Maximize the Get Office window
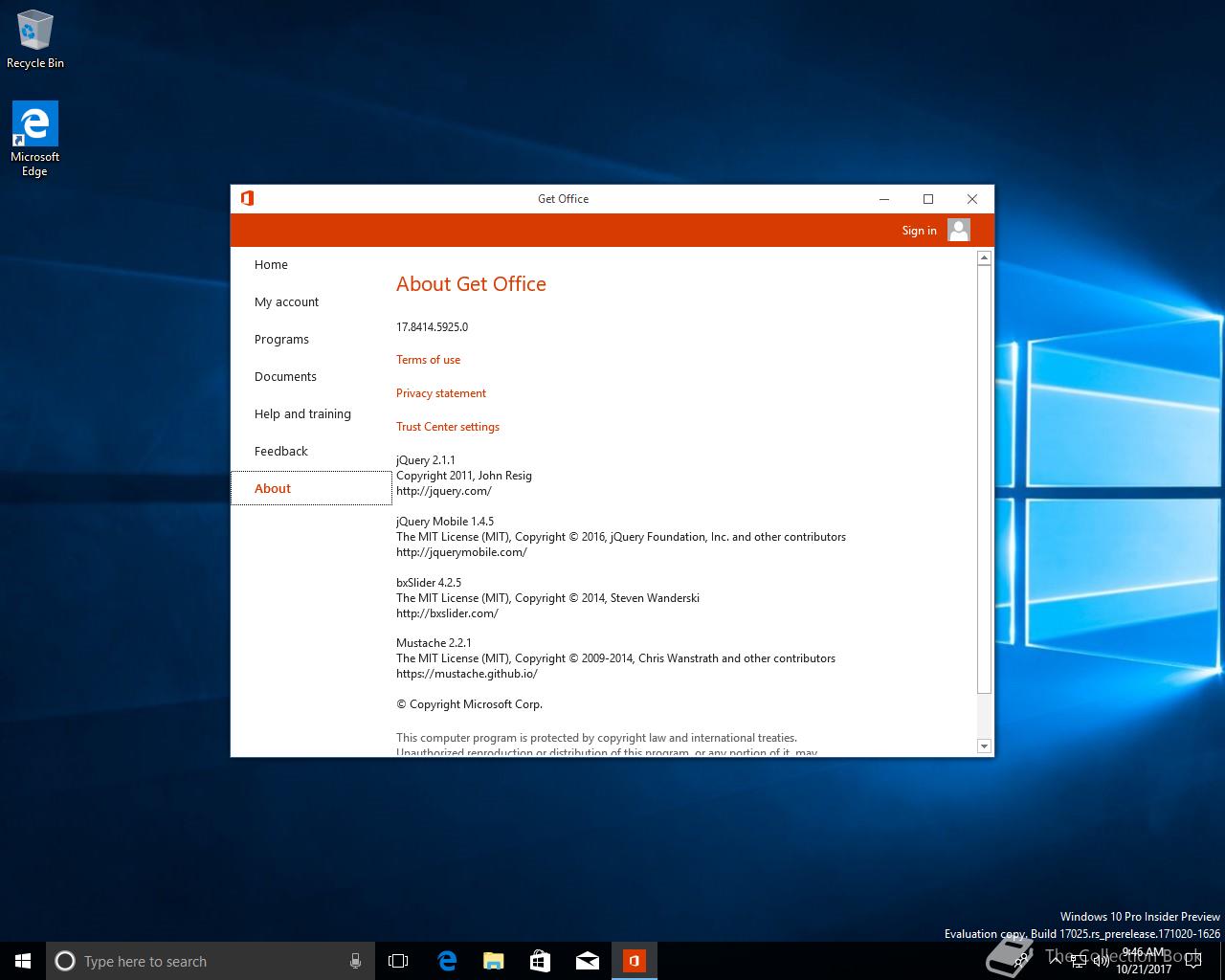1225x980 pixels. pos(928,199)
